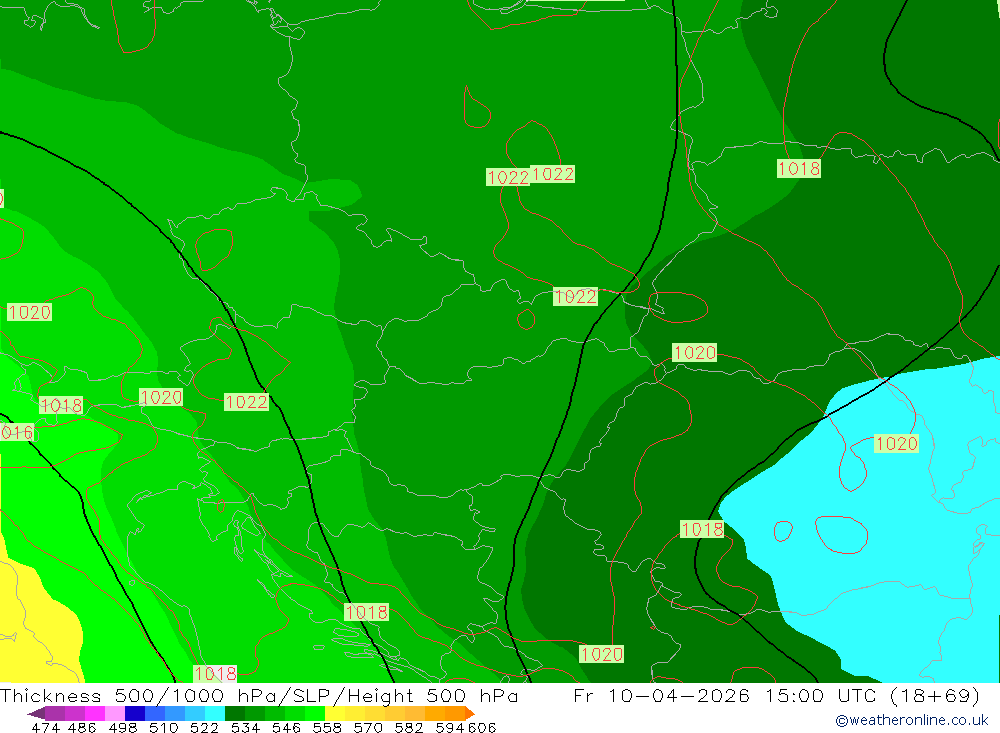Select the legend value 474
1000x733 pixels.
(x=45, y=727)
